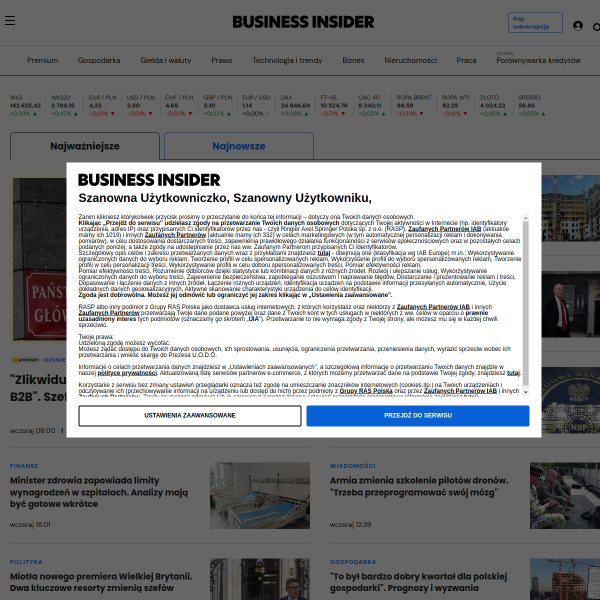Click the USD / PLN rate
The width and height of the screenshot is (600, 600).
(140, 105)
